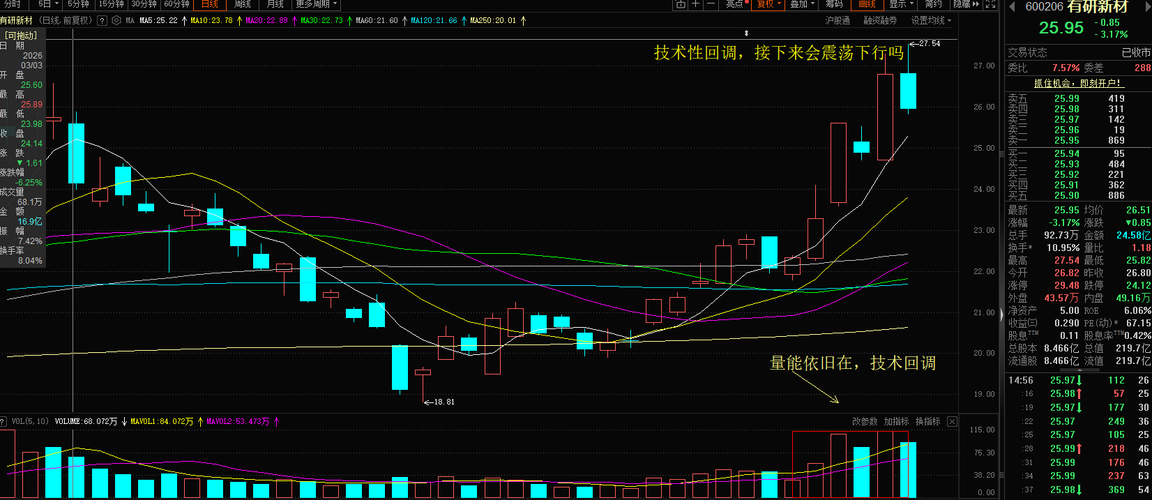Screen dimensions: 1152x500
Task: Click the right panel collapse arrow handle
Action: [x=1002, y=314]
